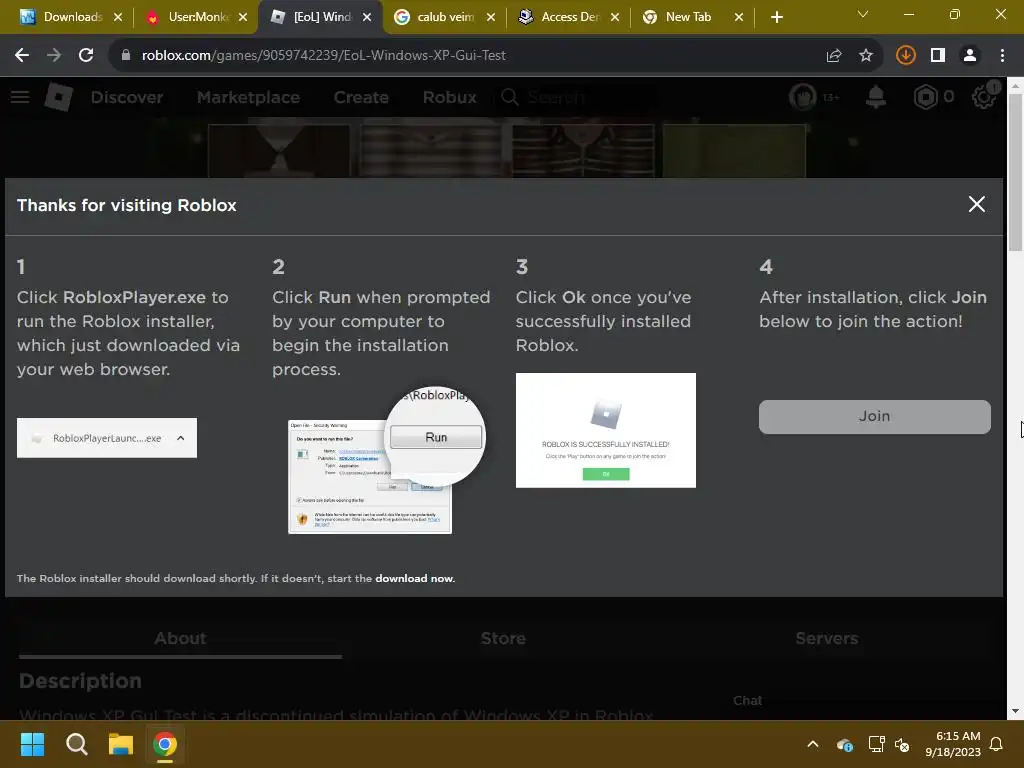Viewport: 1024px width, 768px height.
Task: Open the Chrome profile icon
Action: point(970,56)
